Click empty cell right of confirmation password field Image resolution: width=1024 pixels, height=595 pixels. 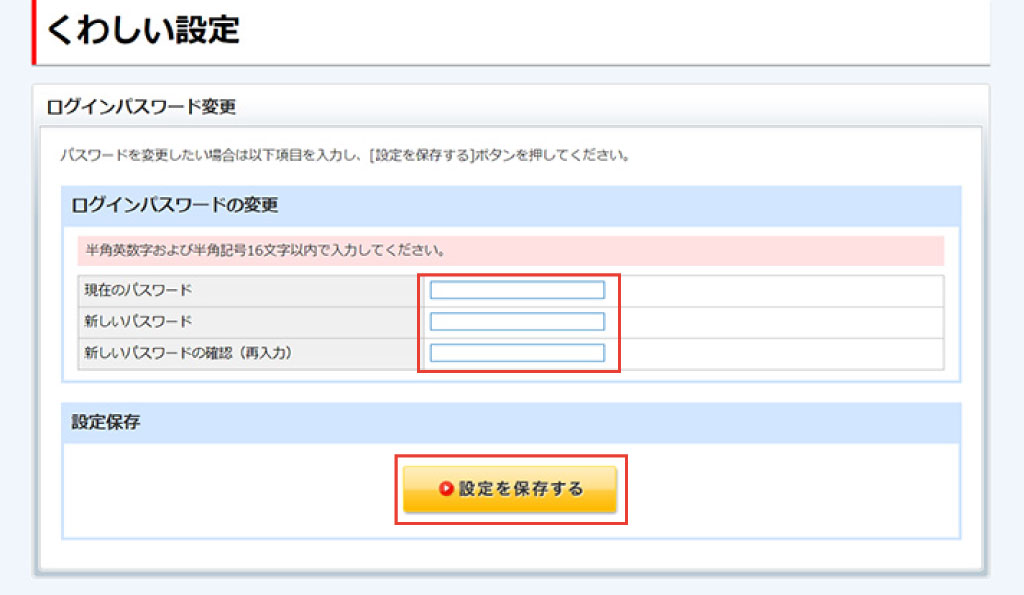780,353
